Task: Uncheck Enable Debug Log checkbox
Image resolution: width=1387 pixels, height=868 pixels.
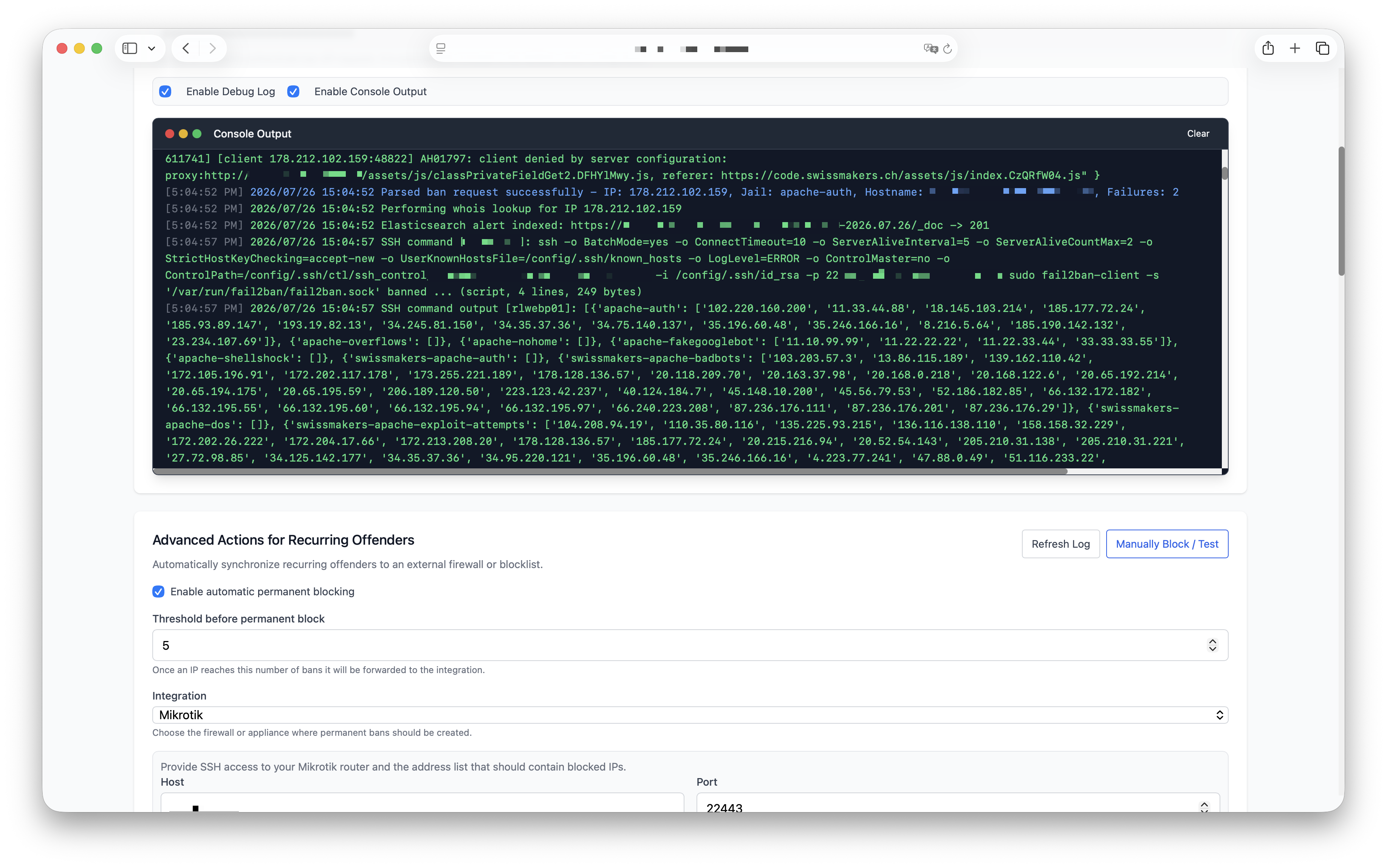Action: click(166, 91)
